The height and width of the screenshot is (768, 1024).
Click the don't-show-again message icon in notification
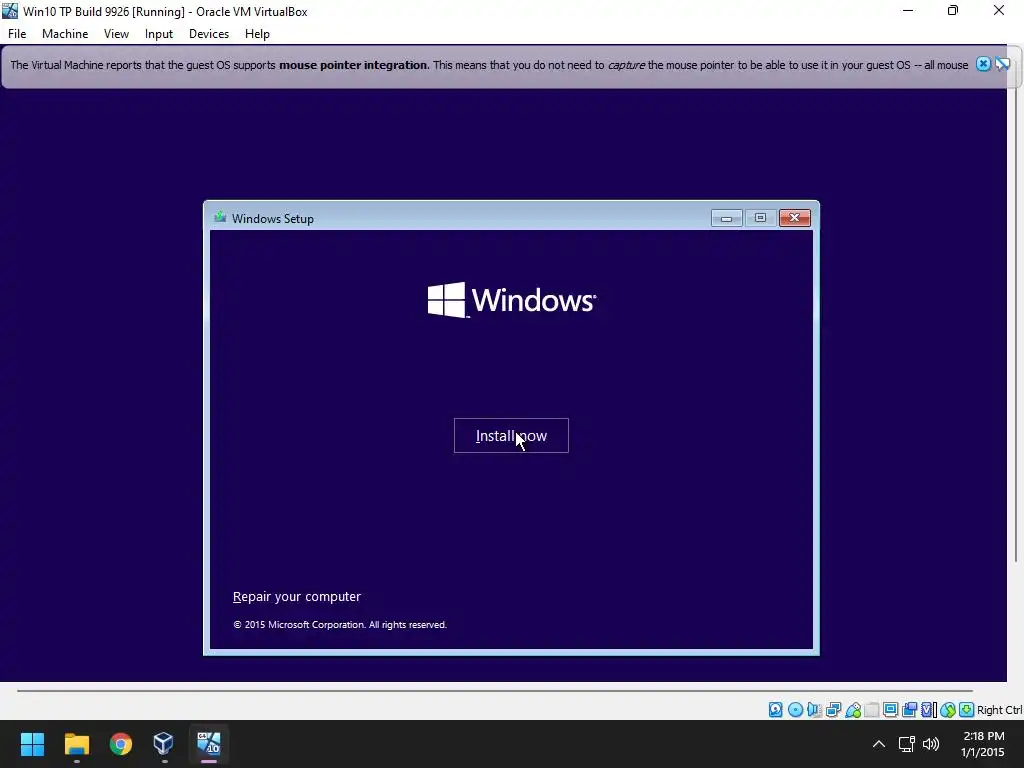pyautogui.click(x=1002, y=64)
